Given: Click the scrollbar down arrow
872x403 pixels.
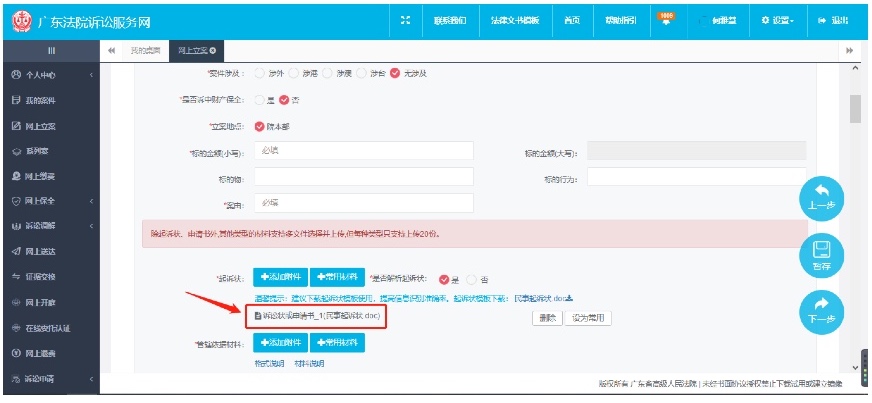Looking at the screenshot, I should click(855, 367).
